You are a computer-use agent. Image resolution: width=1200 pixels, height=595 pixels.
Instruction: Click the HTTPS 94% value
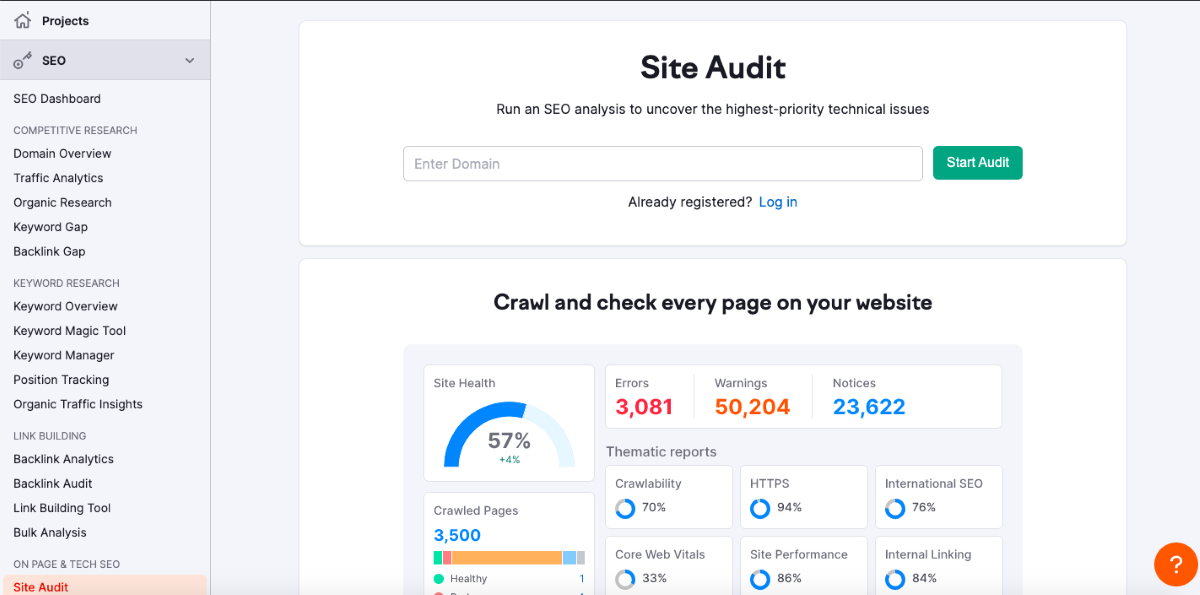tap(789, 508)
